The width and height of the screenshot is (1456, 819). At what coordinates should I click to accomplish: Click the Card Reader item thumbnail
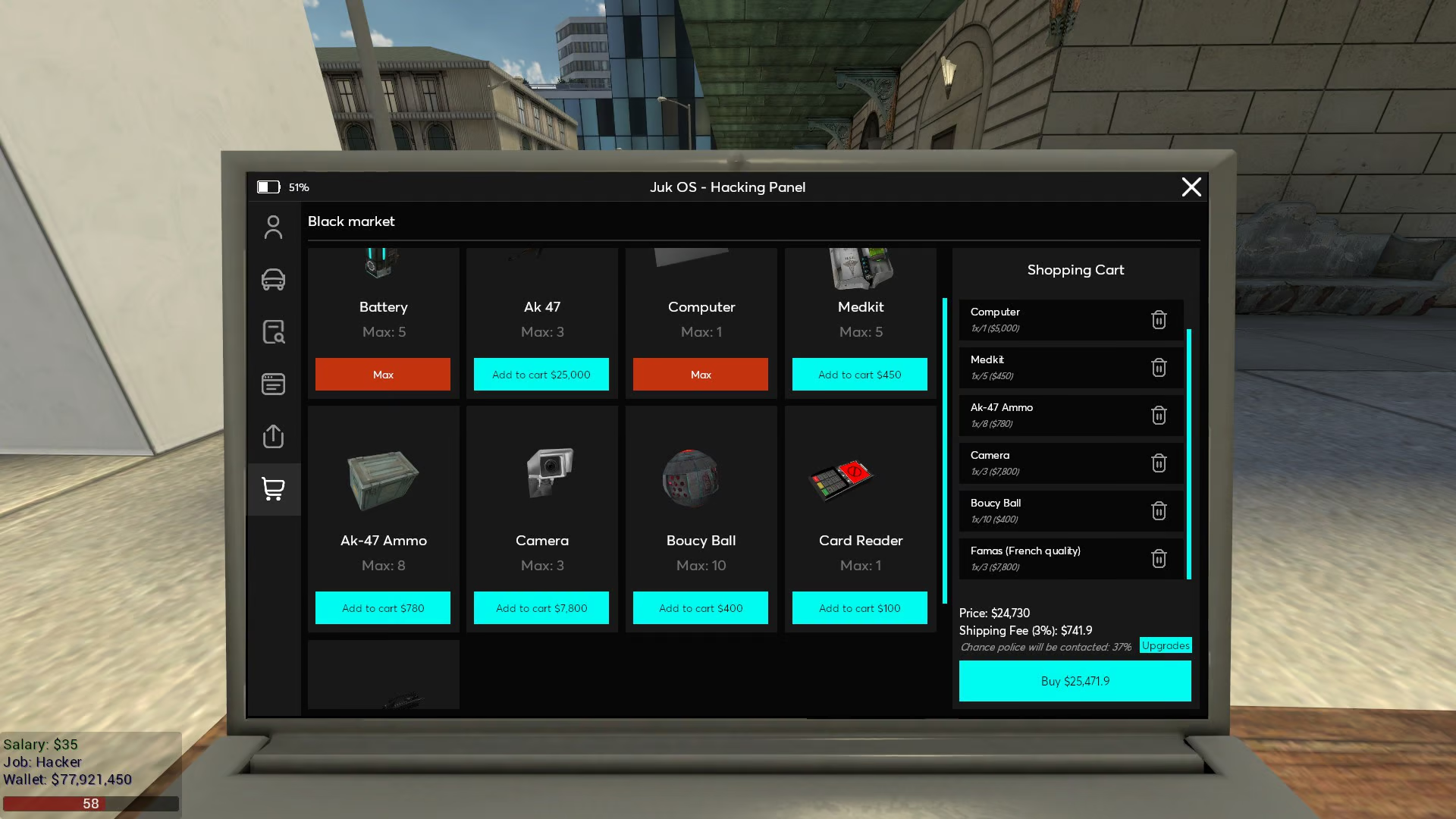point(841,480)
